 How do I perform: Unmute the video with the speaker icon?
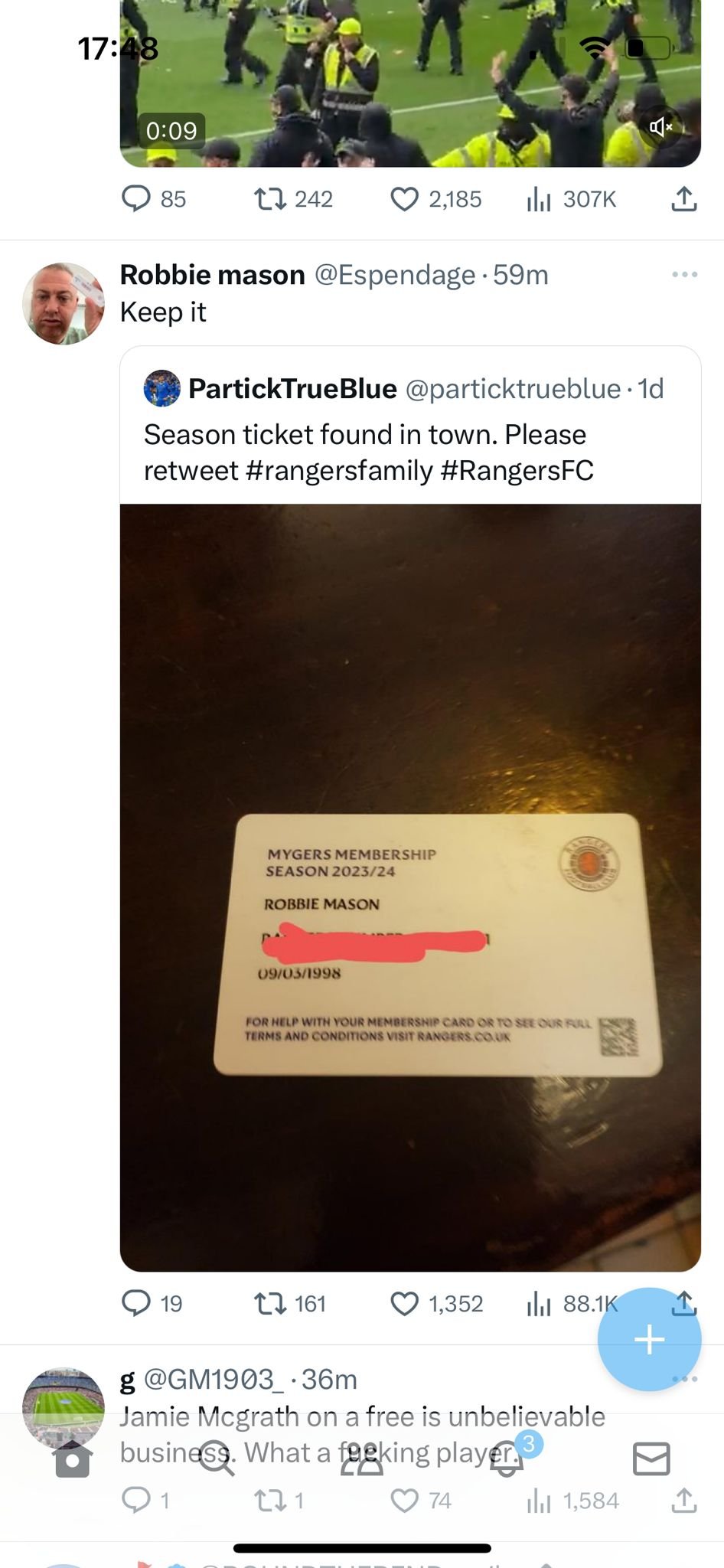point(661,127)
